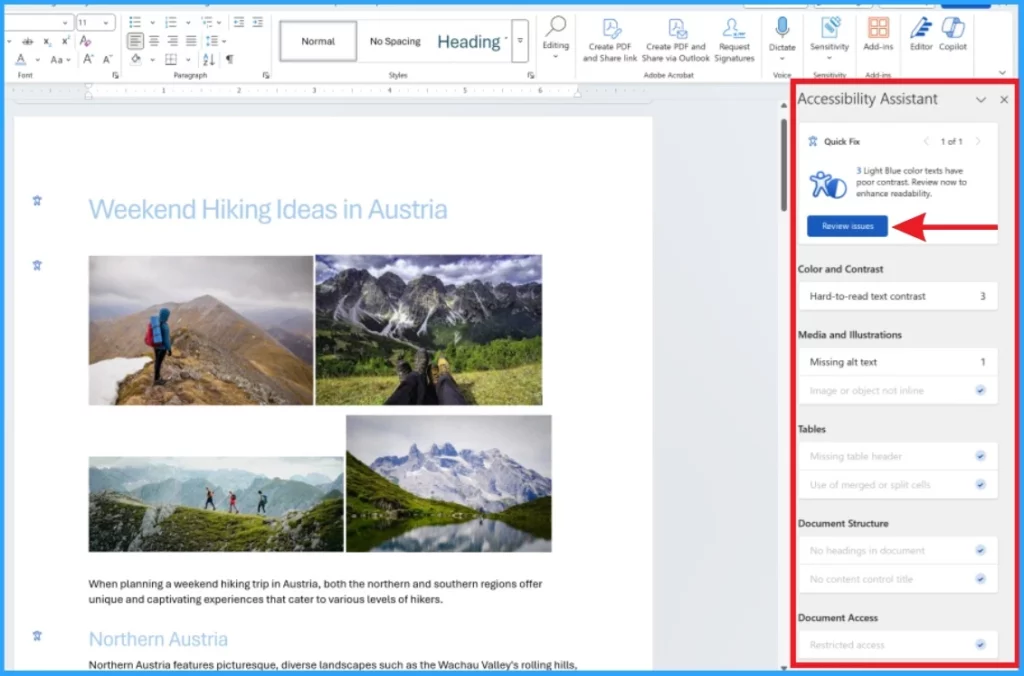Decrease the font size
This screenshot has height=676, width=1024.
coord(108,59)
